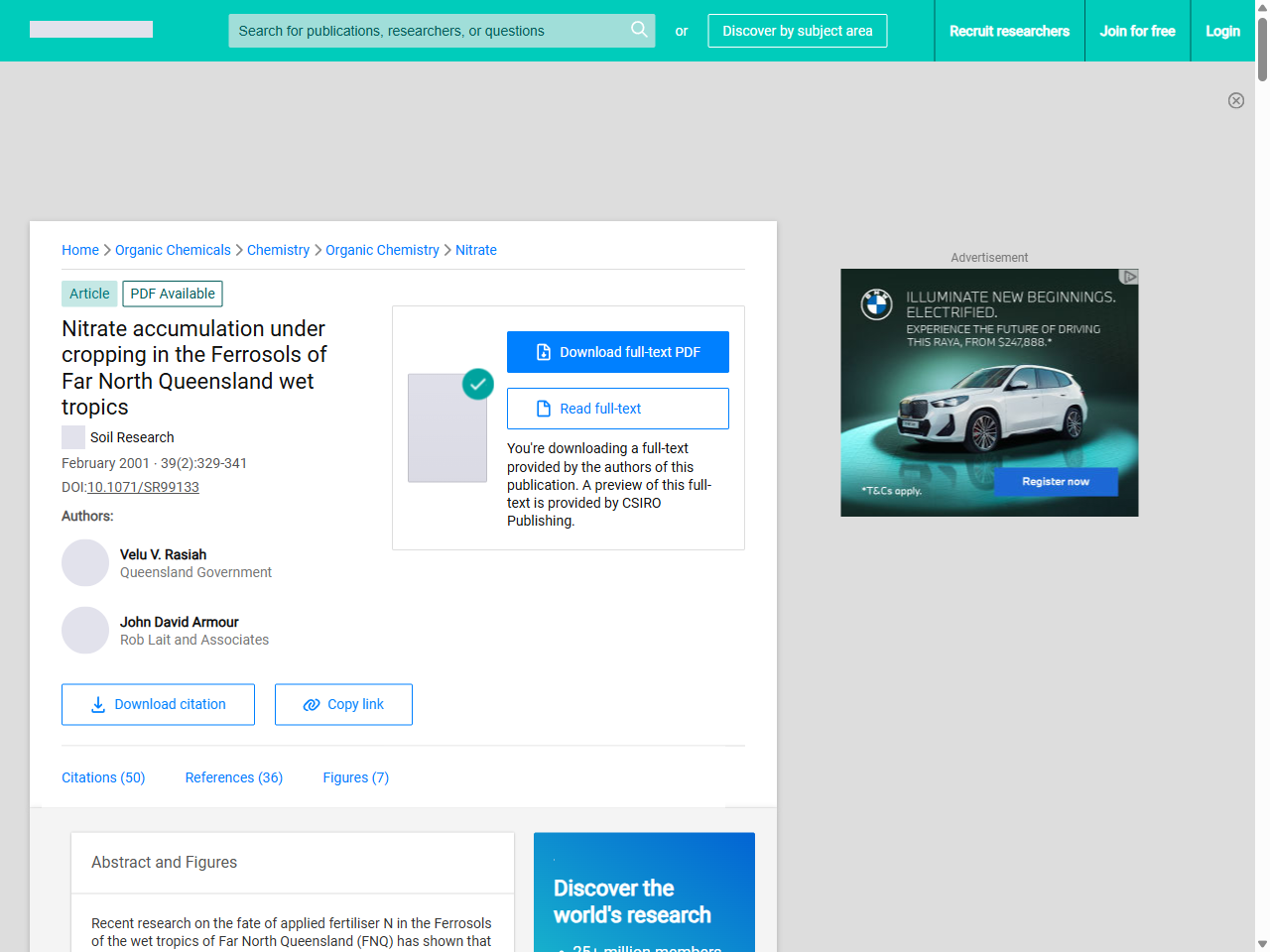Close the advertisement banner with X icon
This screenshot has height=952, width=1270.
pyautogui.click(x=1235, y=100)
